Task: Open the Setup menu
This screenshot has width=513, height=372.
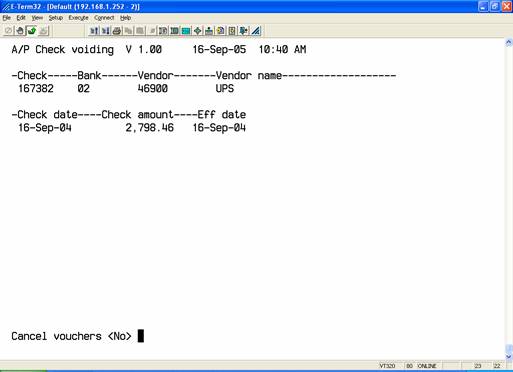Action: click(x=55, y=18)
